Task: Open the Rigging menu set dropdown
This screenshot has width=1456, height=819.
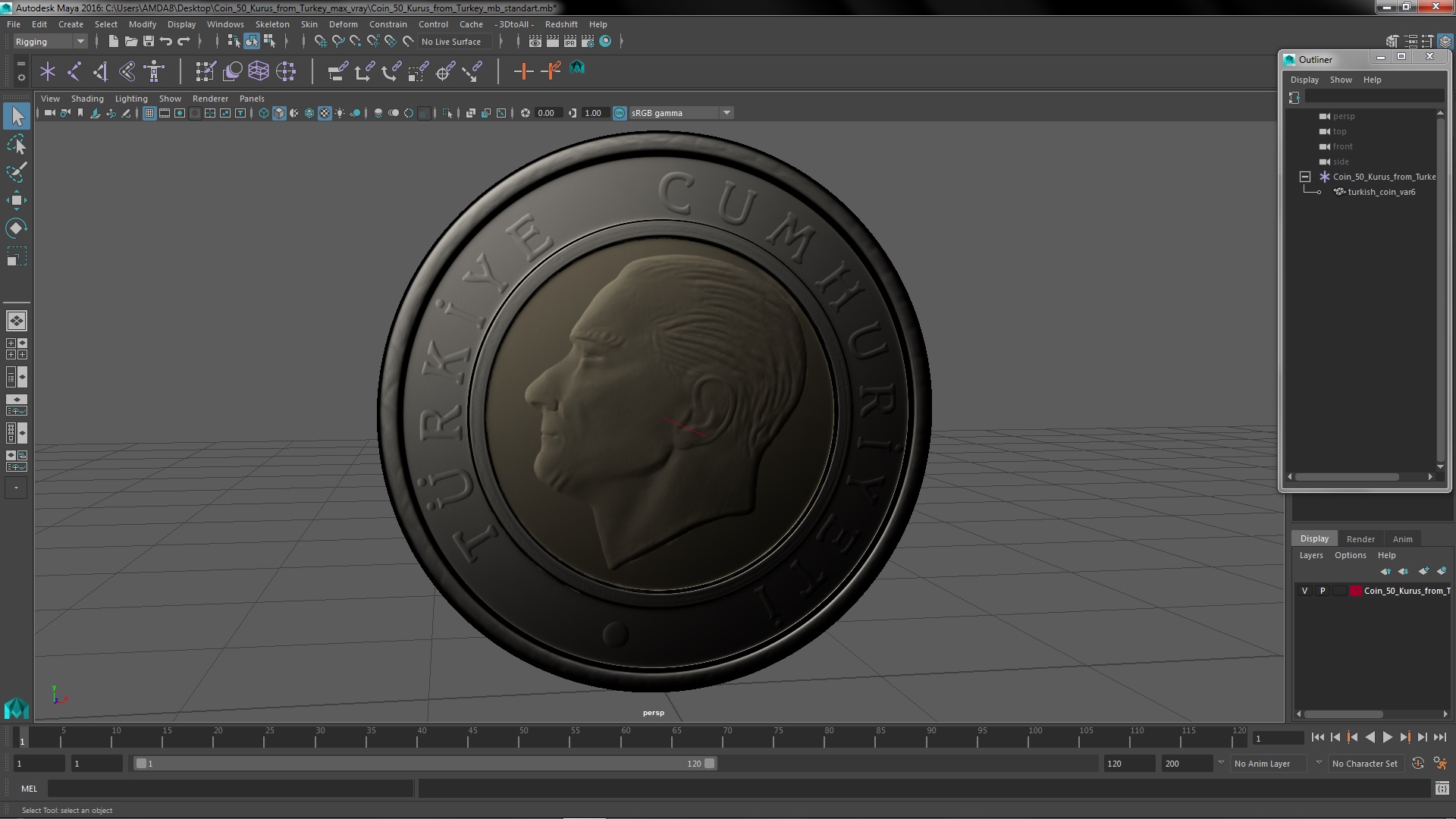Action: 49,42
